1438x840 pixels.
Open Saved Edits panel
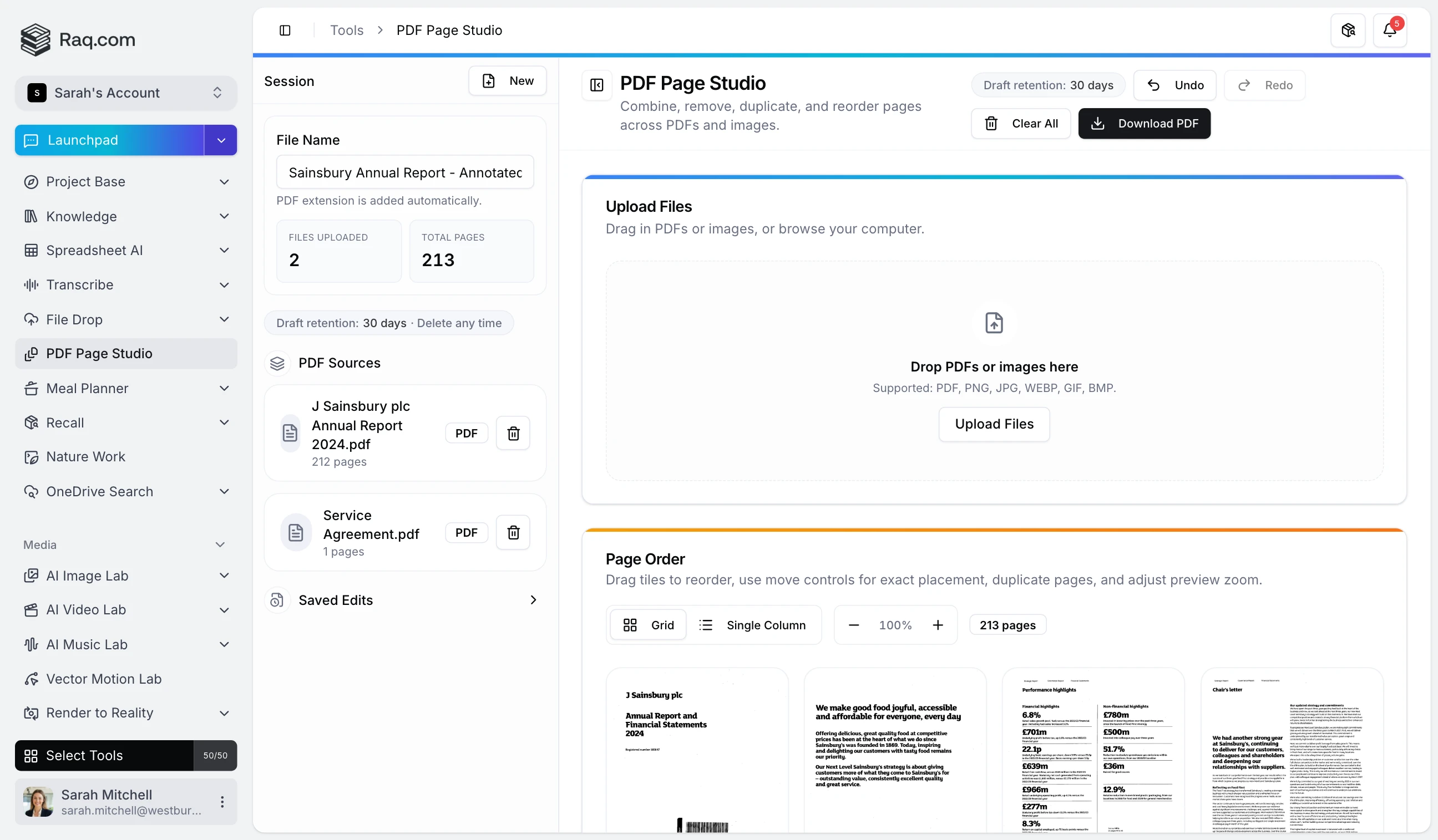pos(336,600)
